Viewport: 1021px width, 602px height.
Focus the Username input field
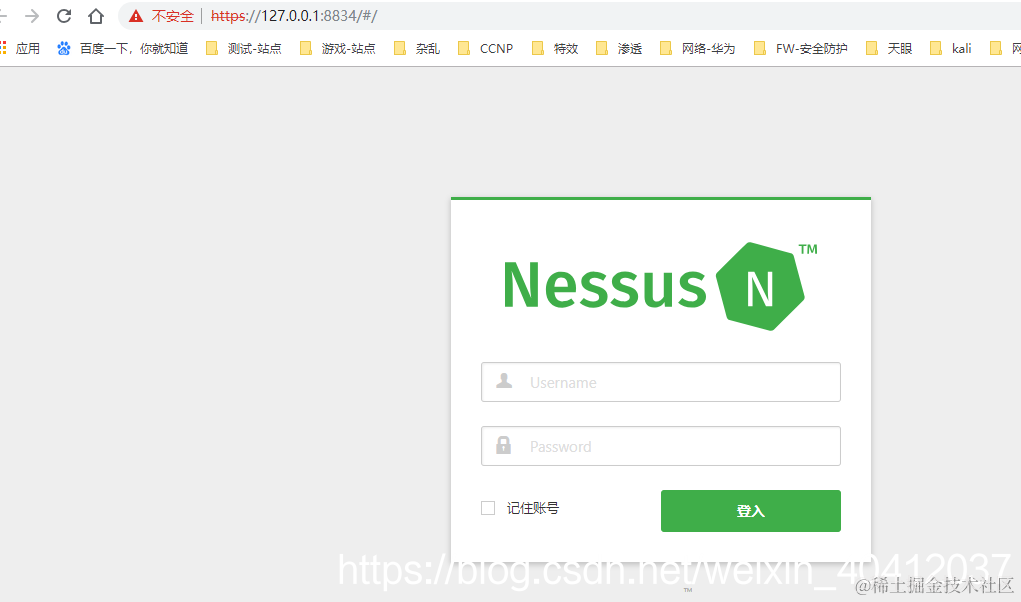click(x=661, y=382)
